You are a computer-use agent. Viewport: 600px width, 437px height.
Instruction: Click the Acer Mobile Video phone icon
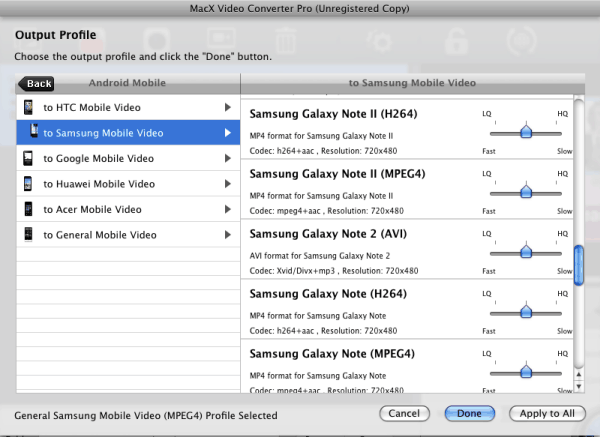(x=28, y=209)
